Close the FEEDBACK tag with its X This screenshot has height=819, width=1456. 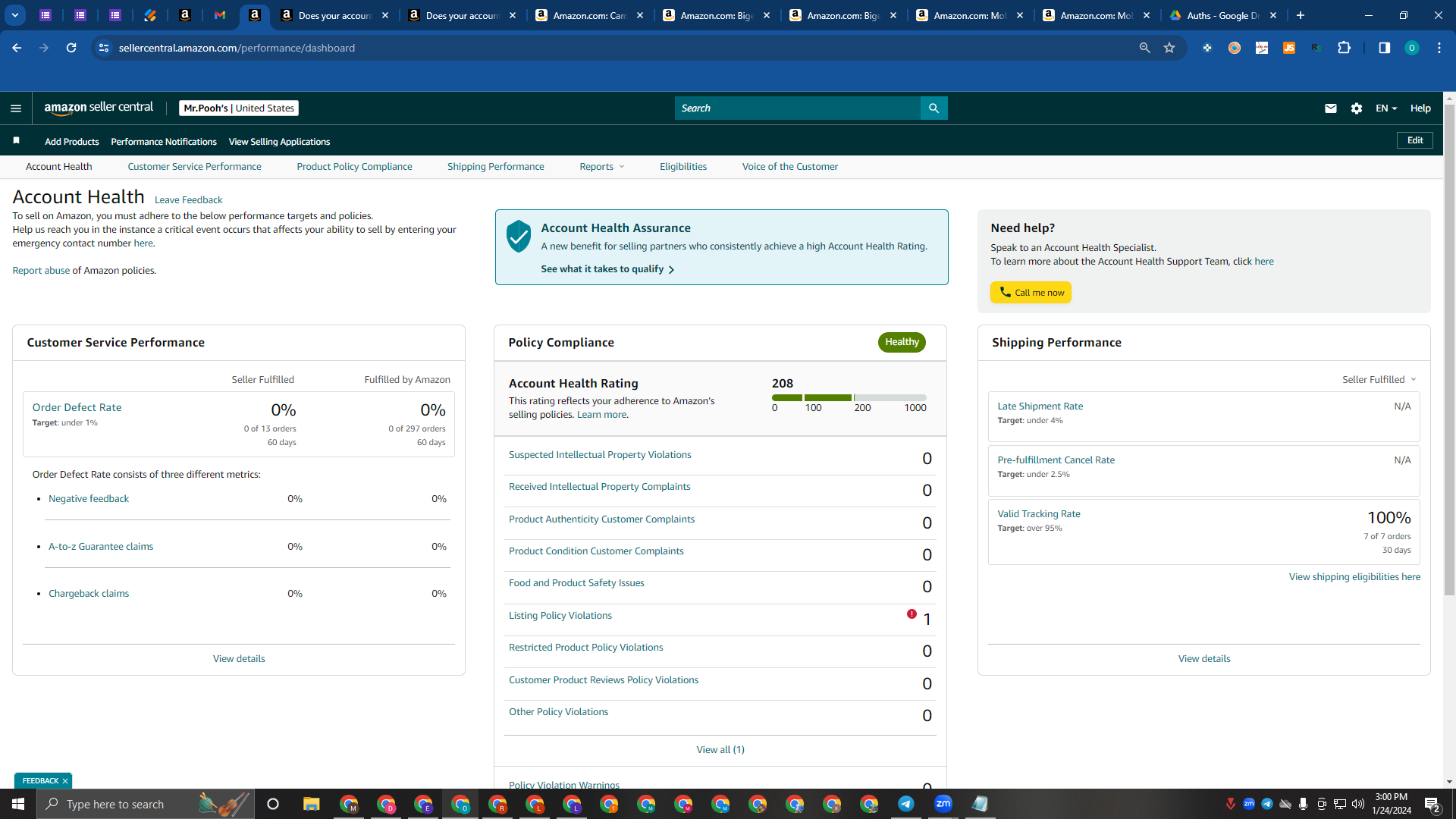(65, 781)
